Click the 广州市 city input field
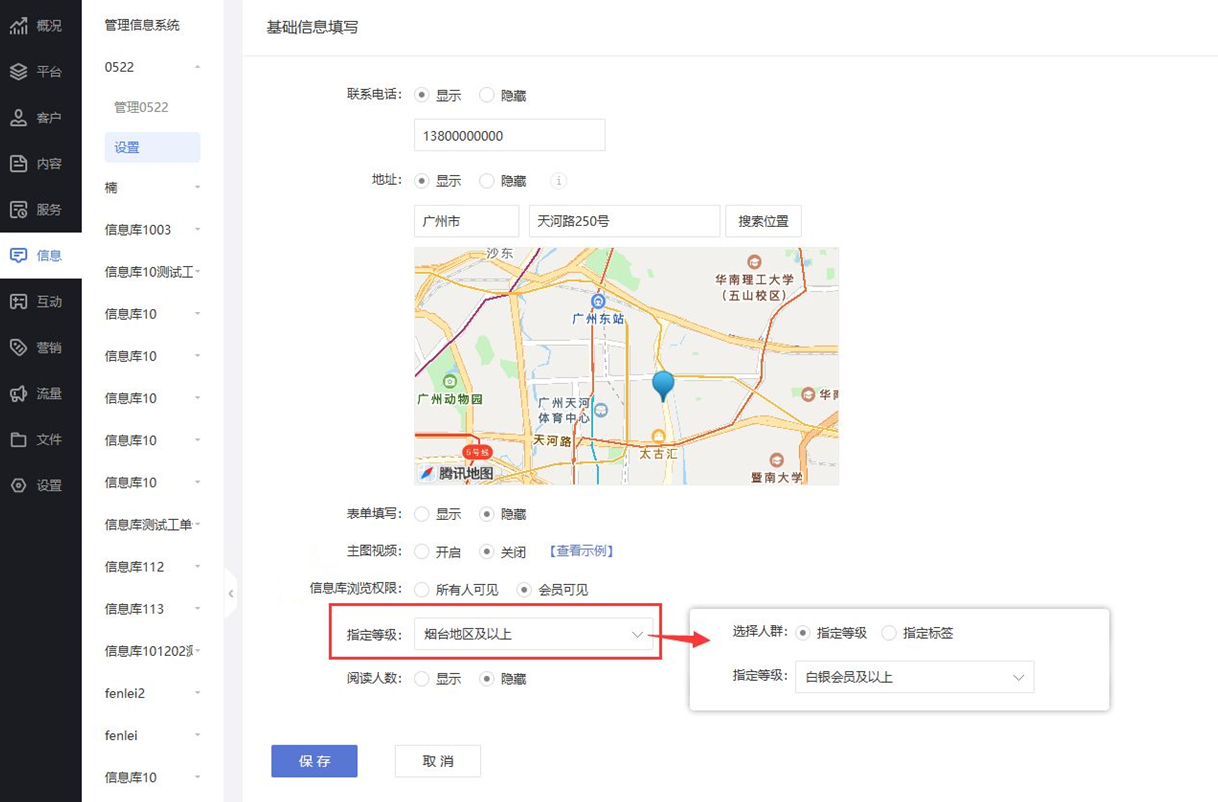Image resolution: width=1218 pixels, height=802 pixels. 466,221
